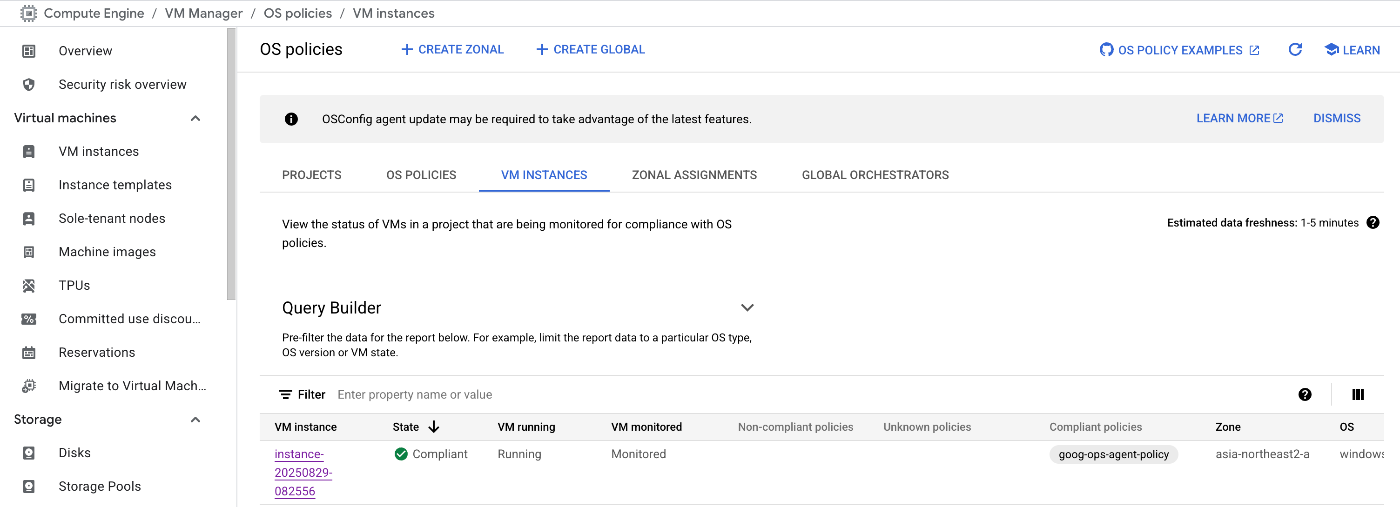Click the Disks sidebar icon
This screenshot has height=507, width=1400.
coord(29,453)
